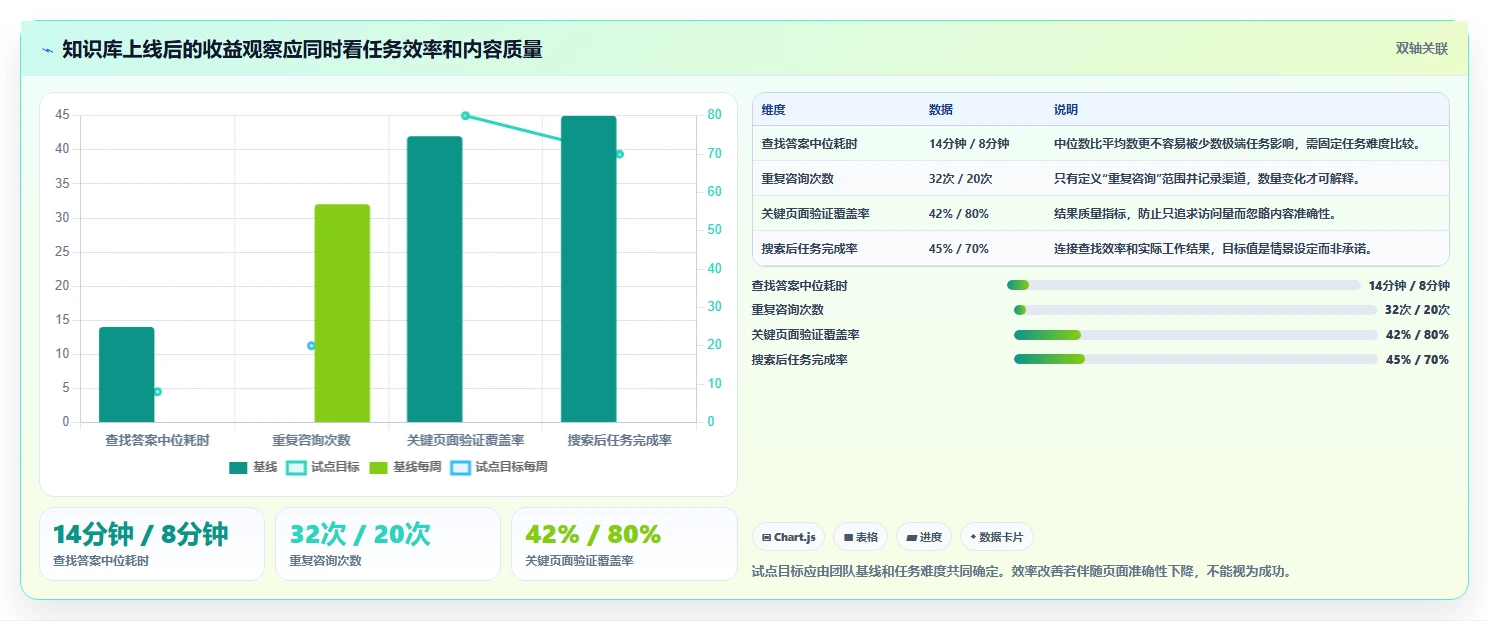Click the 查找答案中位耗时 baseline bar in chart
1489x621 pixels.
127,374
